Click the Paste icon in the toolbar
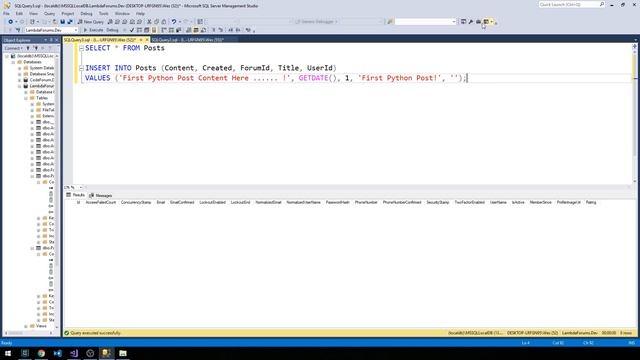Viewport: 640px width, 360px height. click(164, 22)
